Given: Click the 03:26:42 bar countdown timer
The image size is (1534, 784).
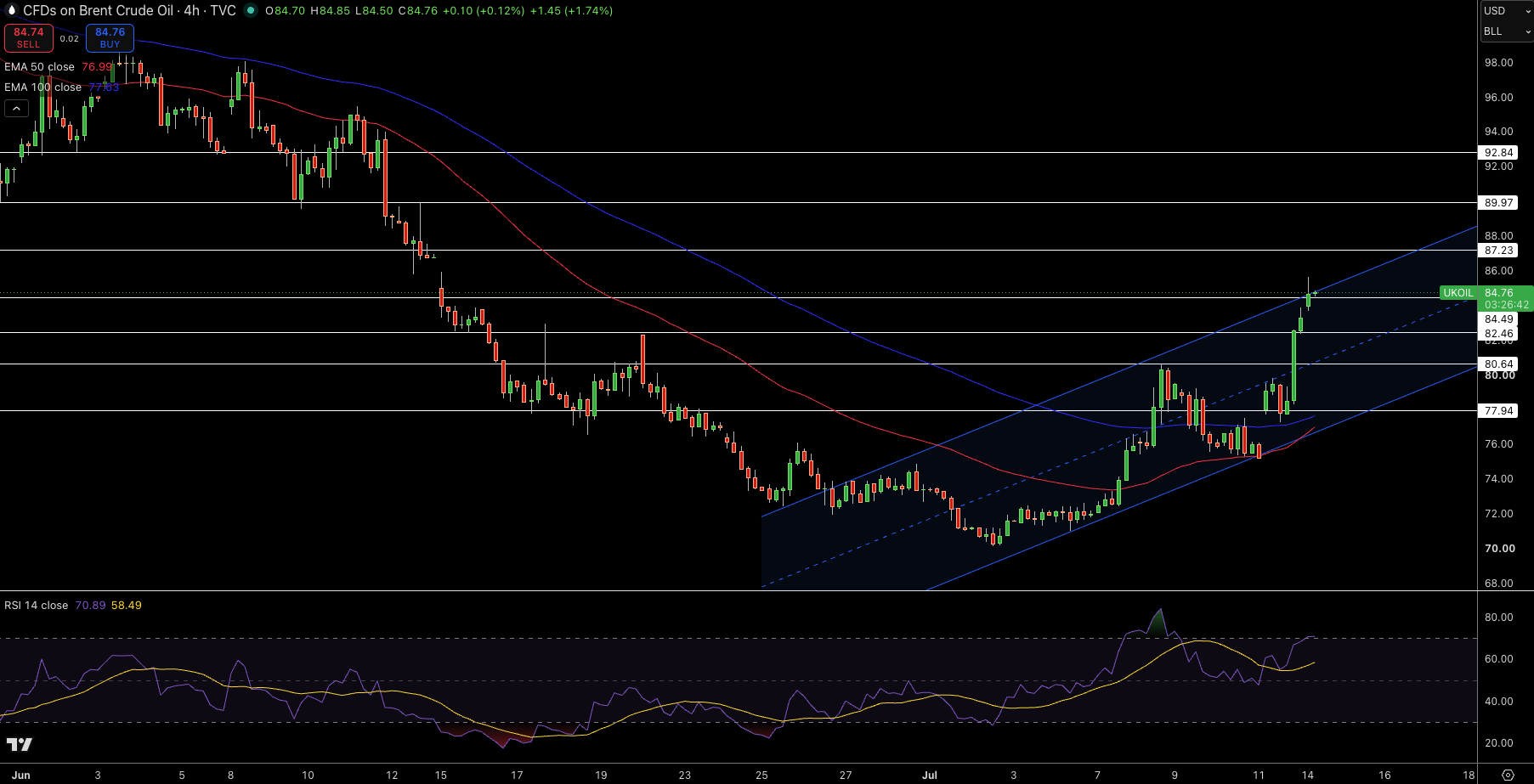Looking at the screenshot, I should 1506,305.
